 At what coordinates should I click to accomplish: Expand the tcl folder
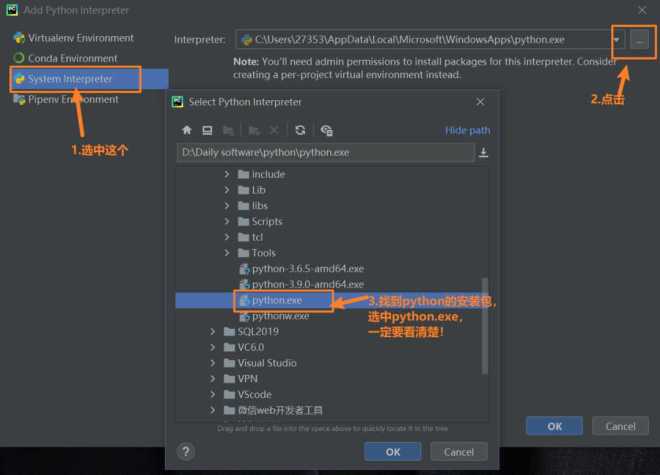coord(227,237)
